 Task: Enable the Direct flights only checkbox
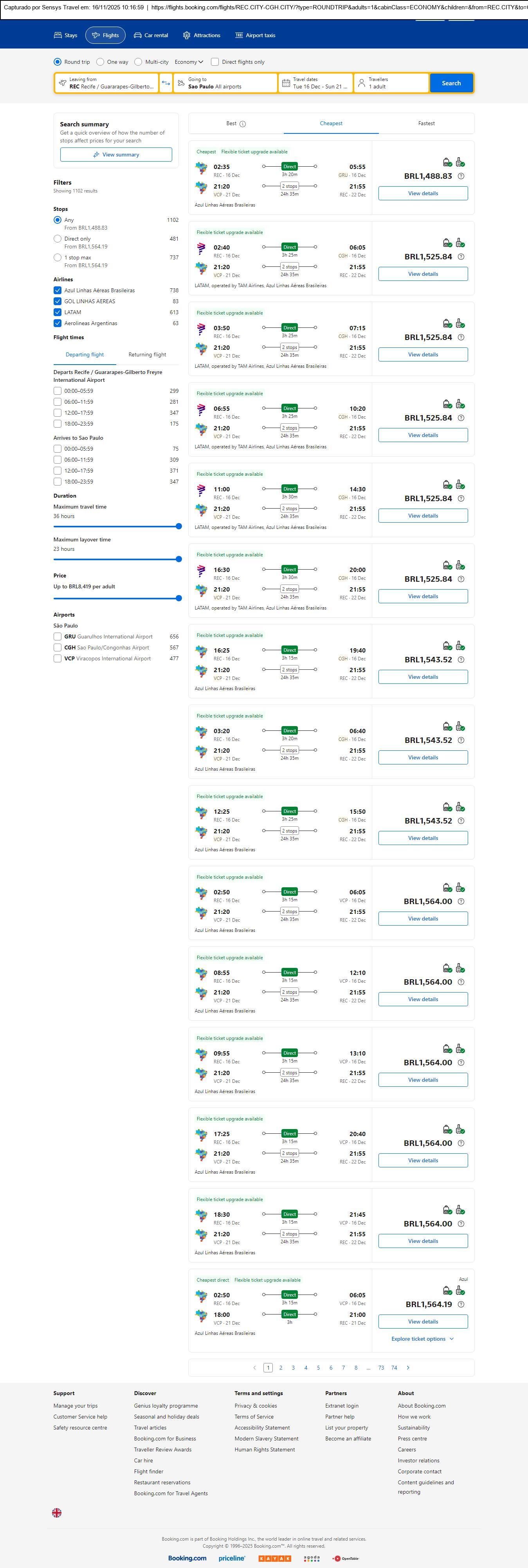(x=215, y=62)
